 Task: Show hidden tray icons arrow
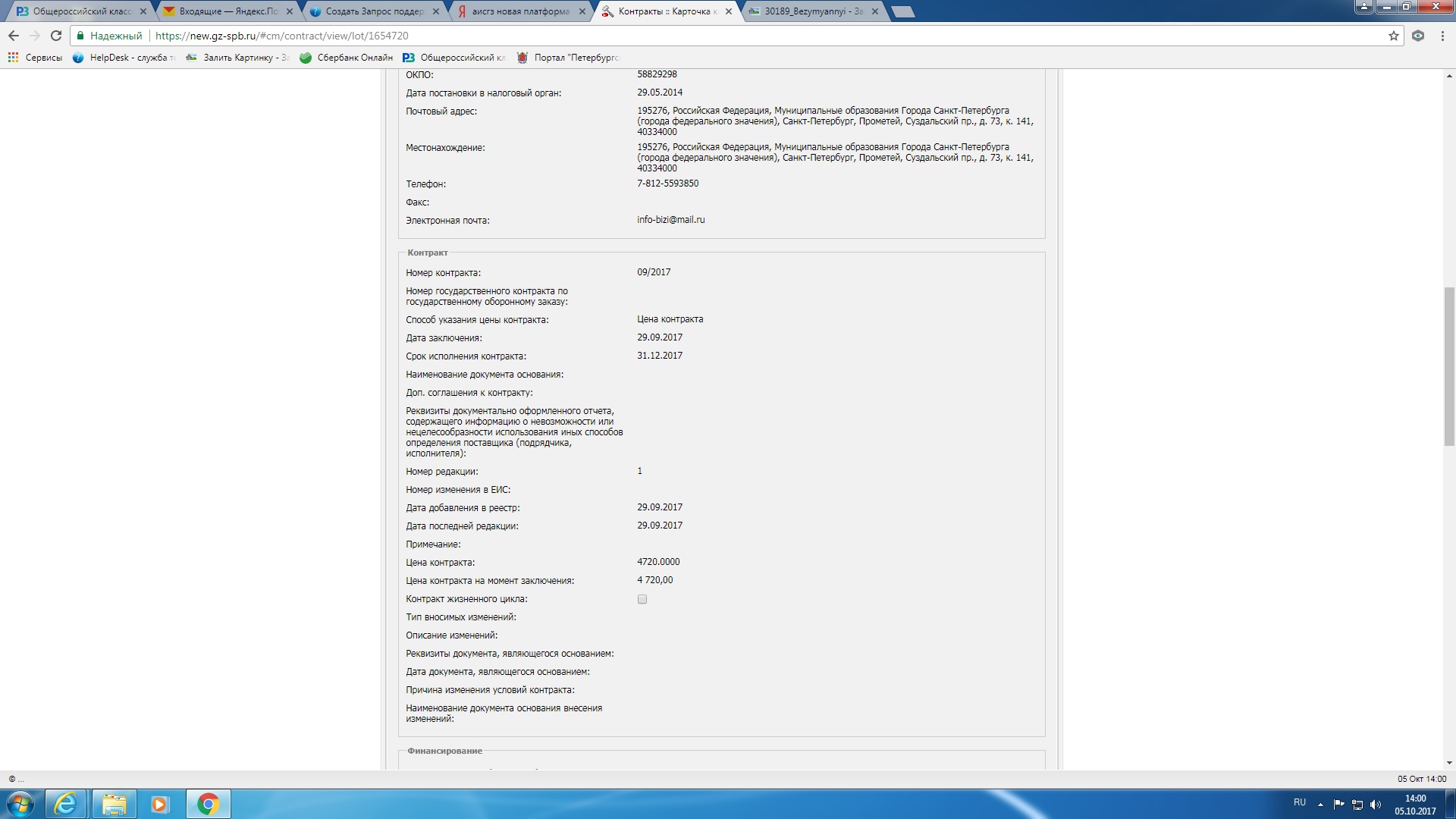point(1320,805)
